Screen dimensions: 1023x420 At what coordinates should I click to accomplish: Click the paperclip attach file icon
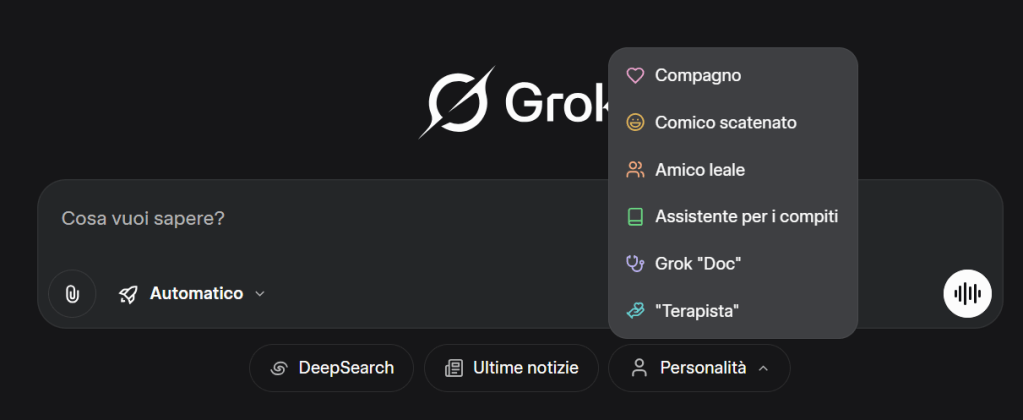pos(72,294)
